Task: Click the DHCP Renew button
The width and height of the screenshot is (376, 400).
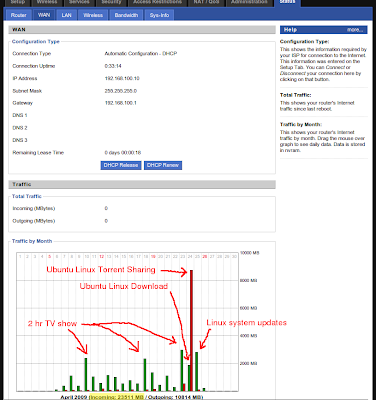Action: 163,165
